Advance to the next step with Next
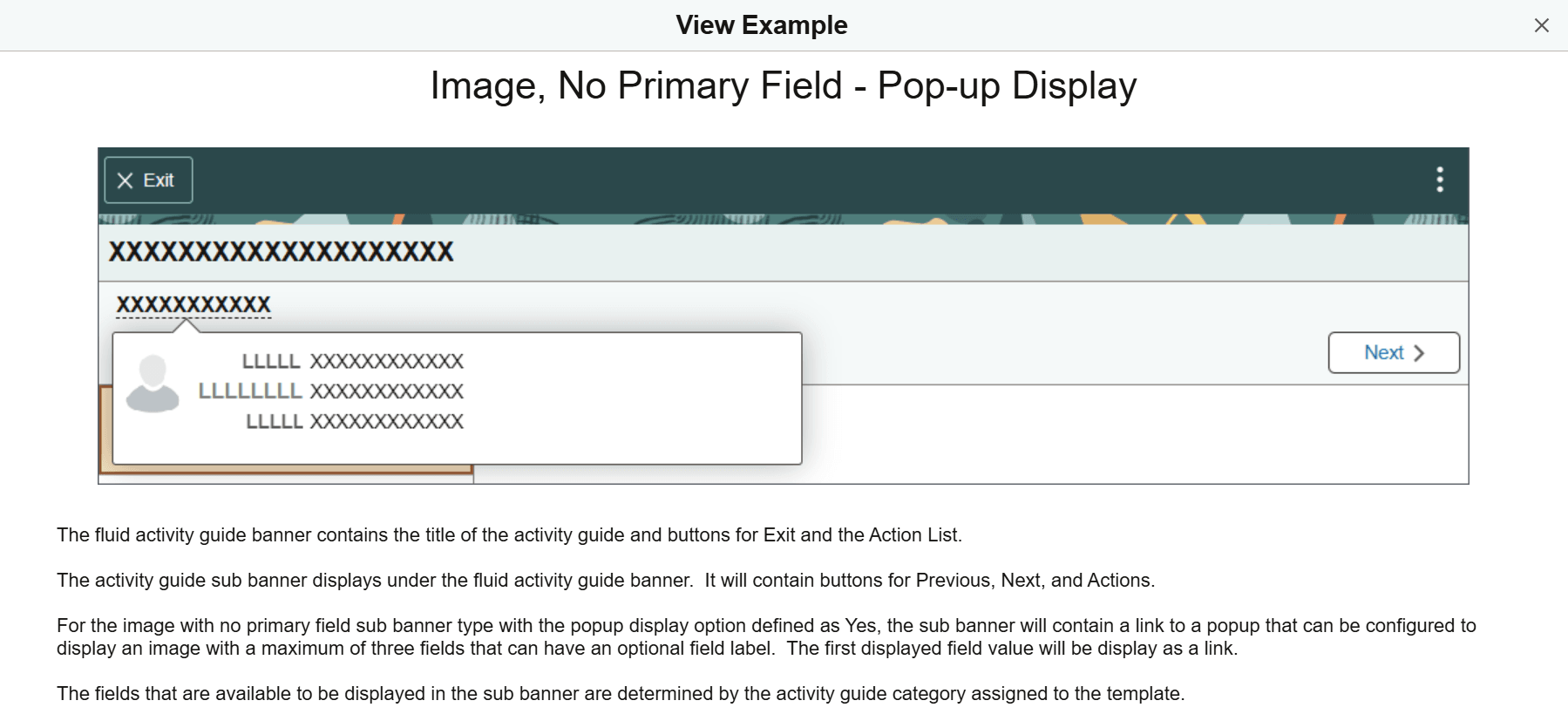 [x=1392, y=352]
